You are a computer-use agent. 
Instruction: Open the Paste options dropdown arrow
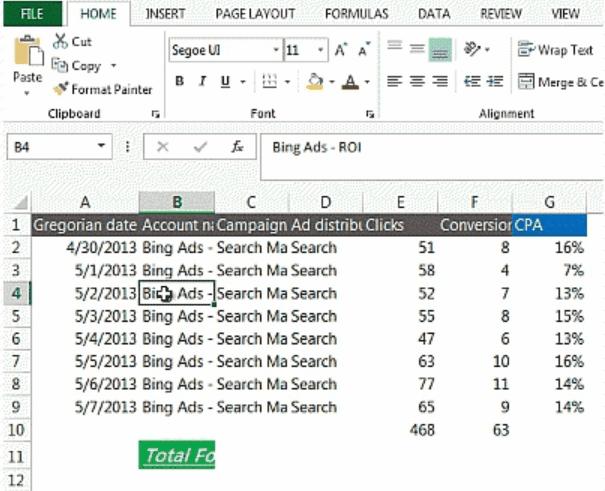click(x=27, y=93)
